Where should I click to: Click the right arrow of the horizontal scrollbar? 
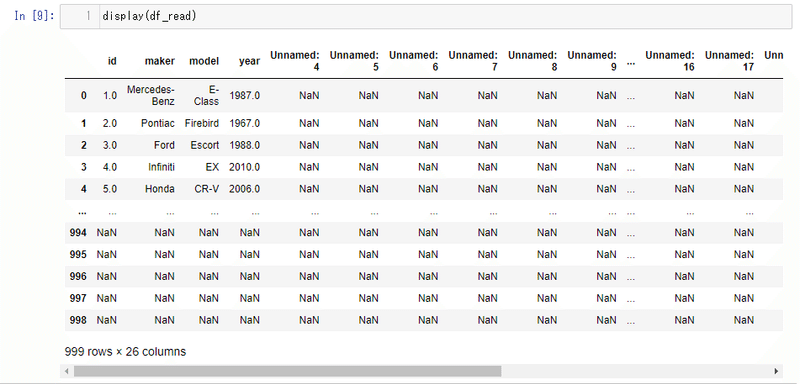pos(777,371)
